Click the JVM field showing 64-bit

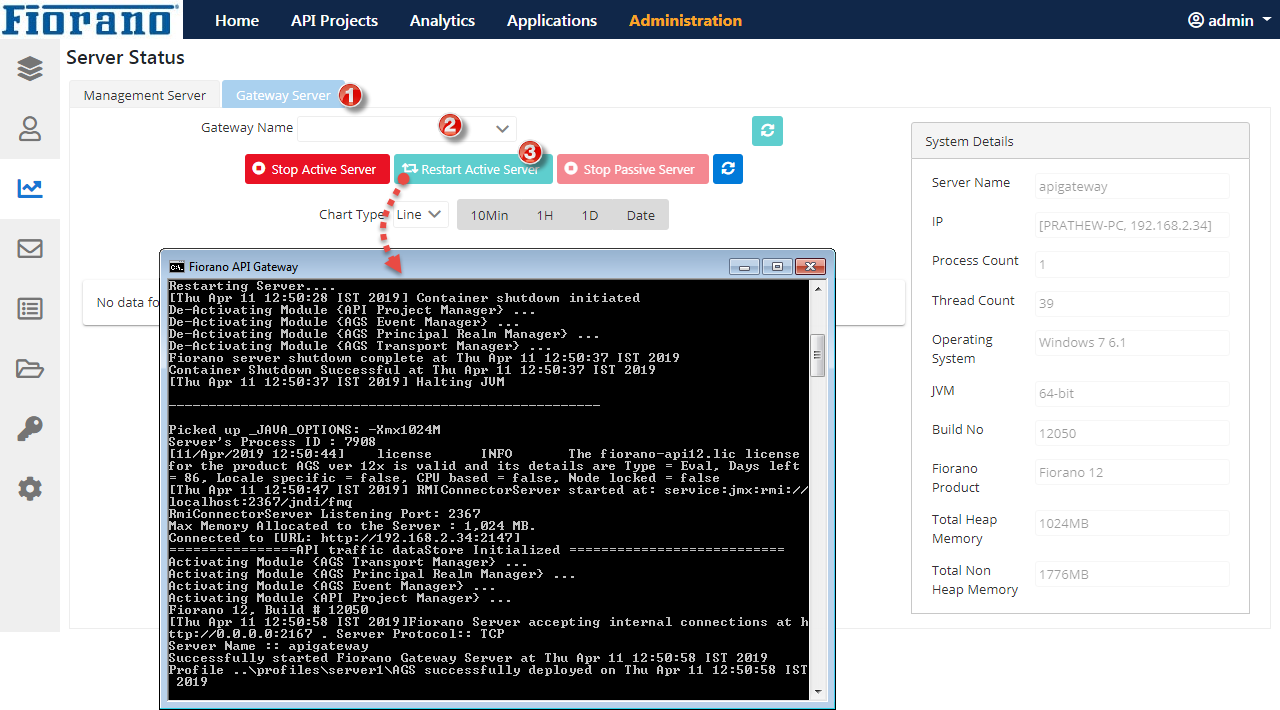pyautogui.click(x=1132, y=393)
